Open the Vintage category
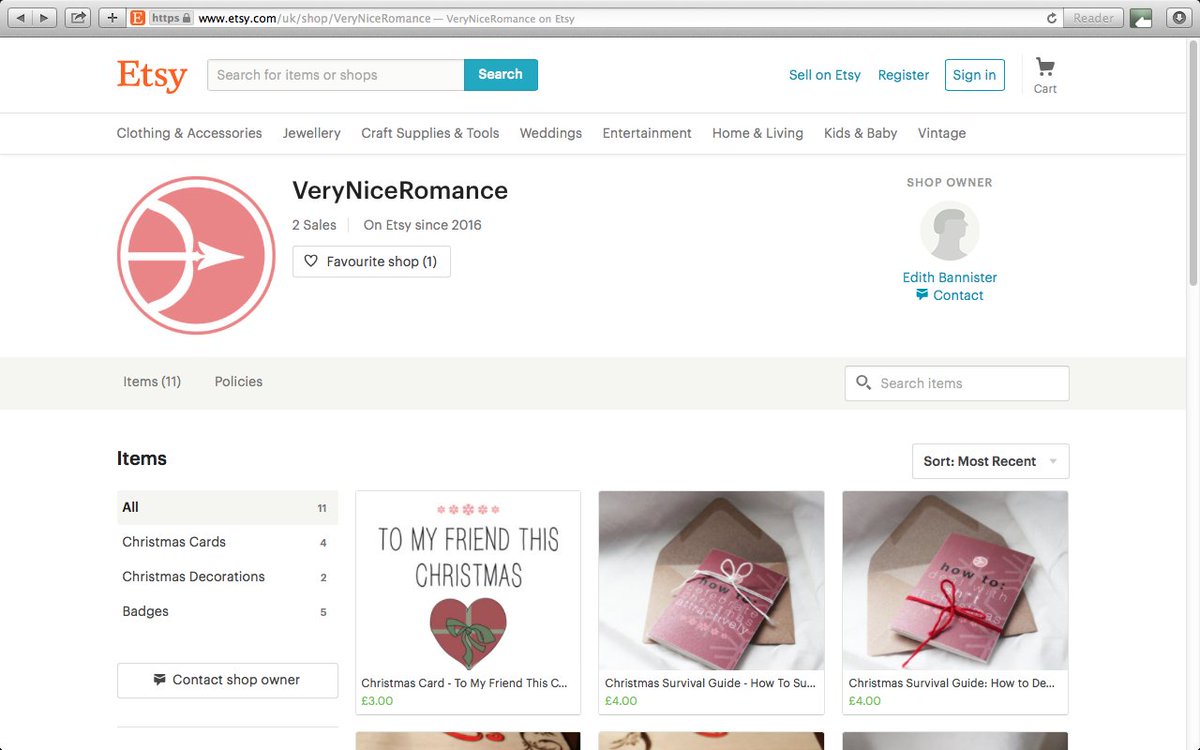 (942, 133)
